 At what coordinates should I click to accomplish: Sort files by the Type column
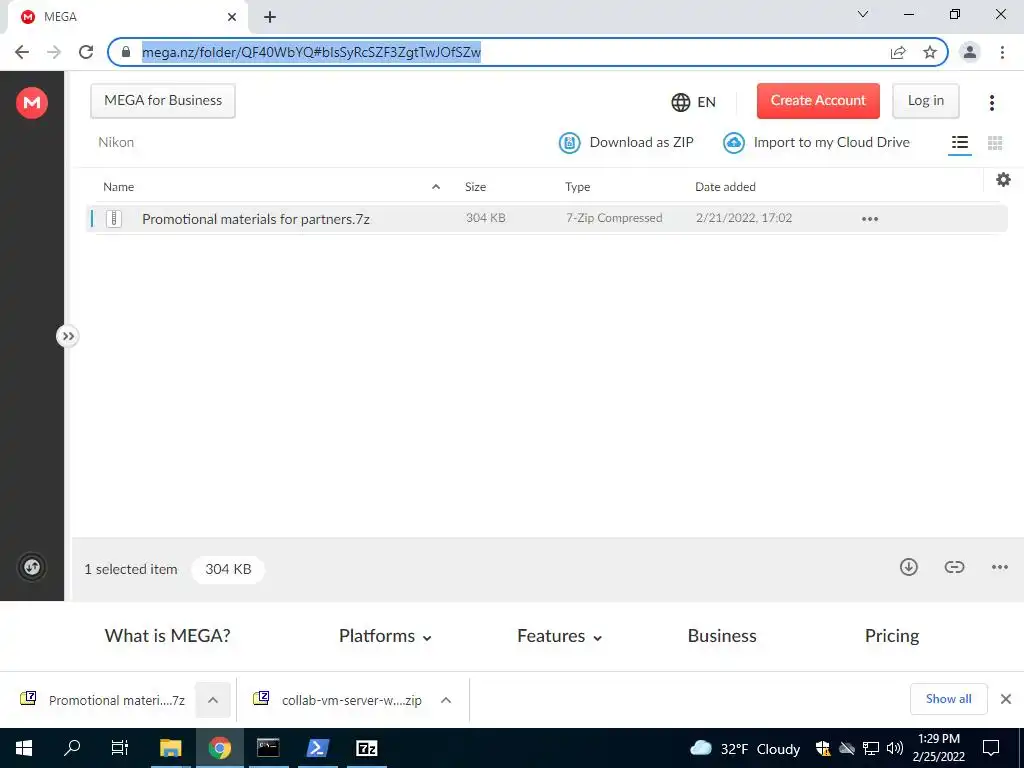[577, 187]
